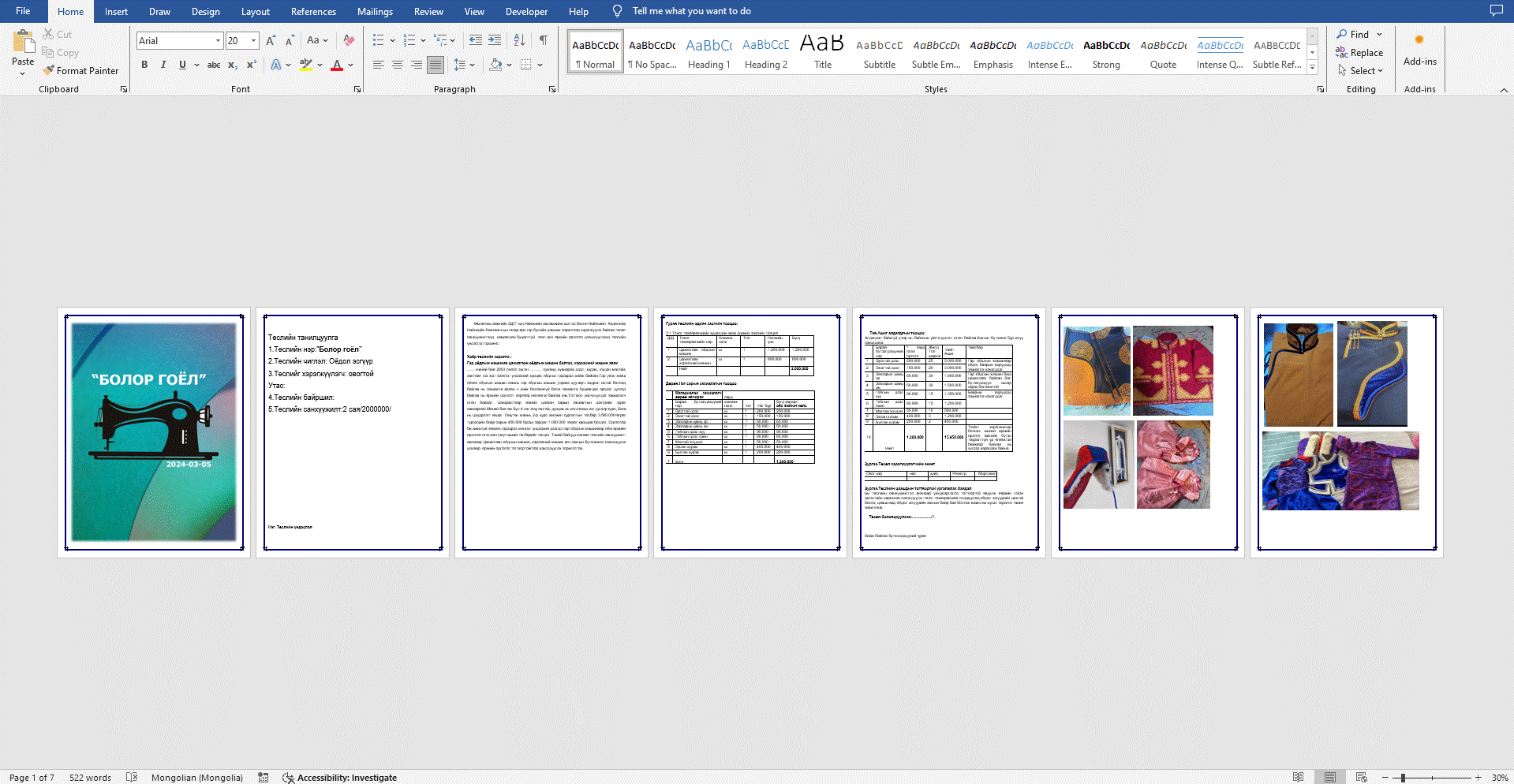Collapse the ribbon with the chevron
The height and width of the screenshot is (784, 1514).
pos(1504,90)
